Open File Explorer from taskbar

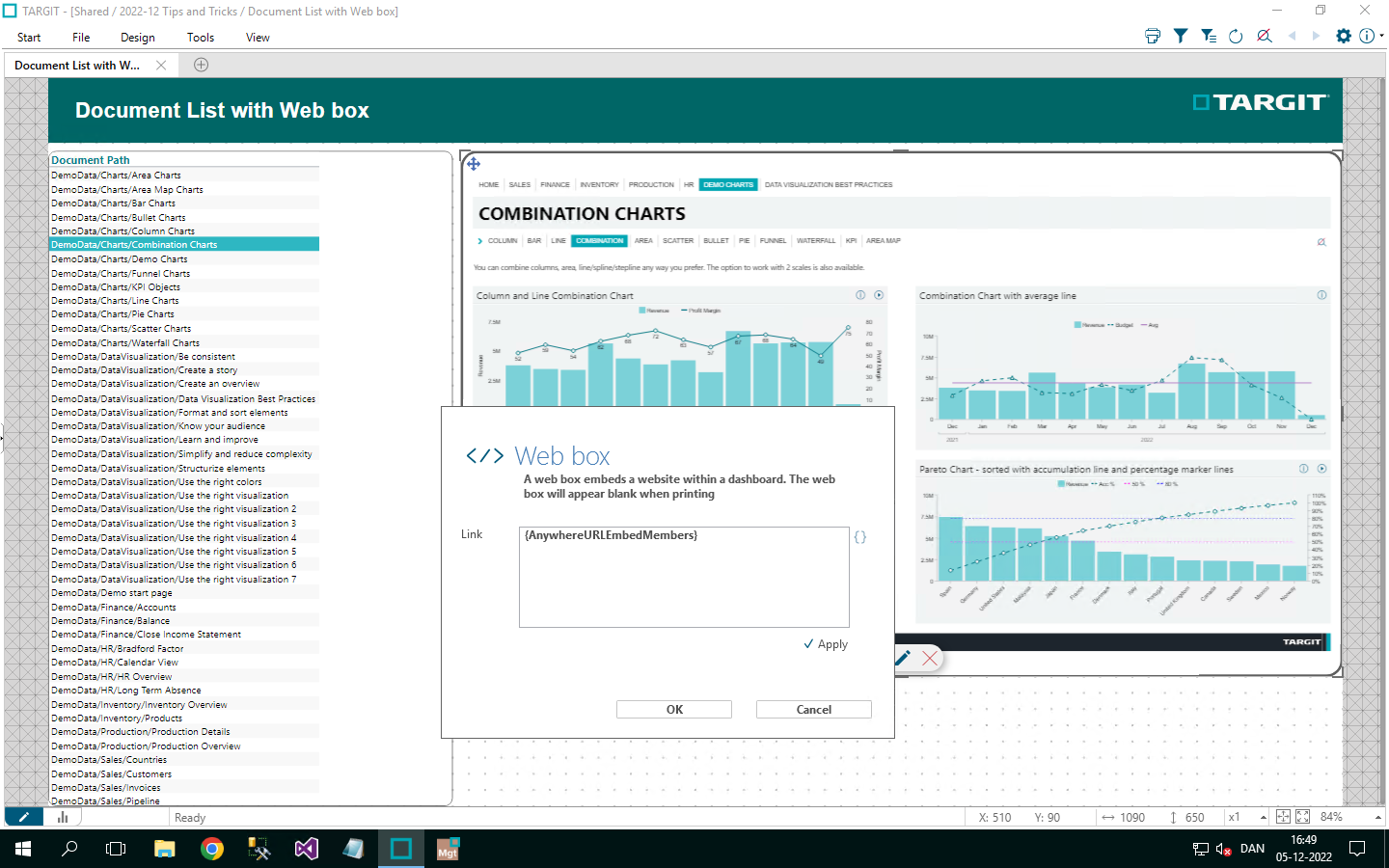(x=165, y=849)
